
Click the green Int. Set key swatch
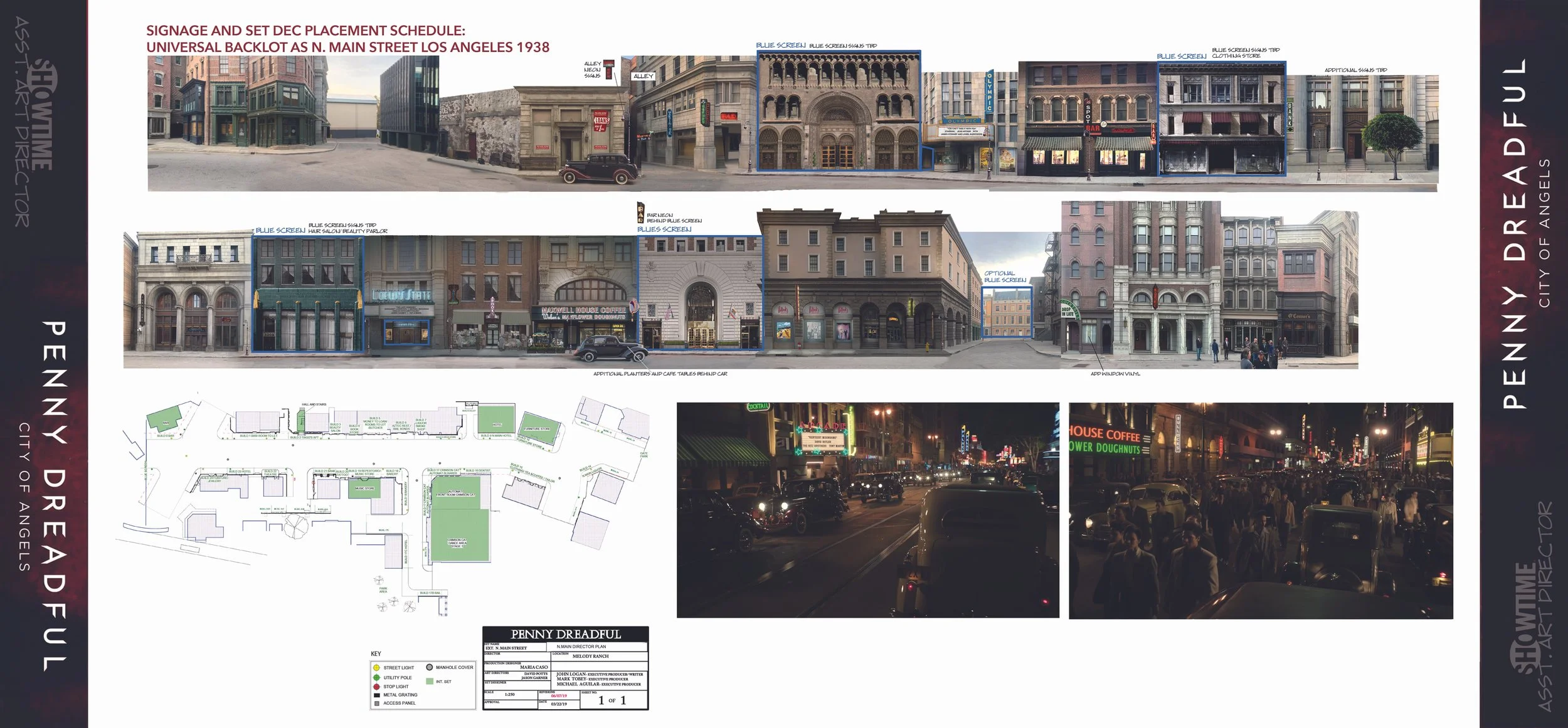click(429, 681)
